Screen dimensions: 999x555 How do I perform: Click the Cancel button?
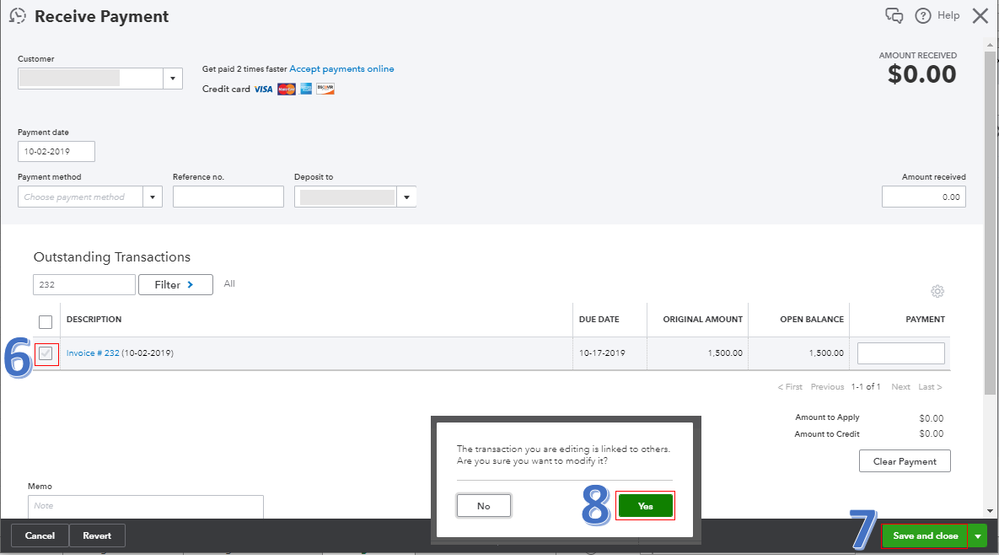40,536
